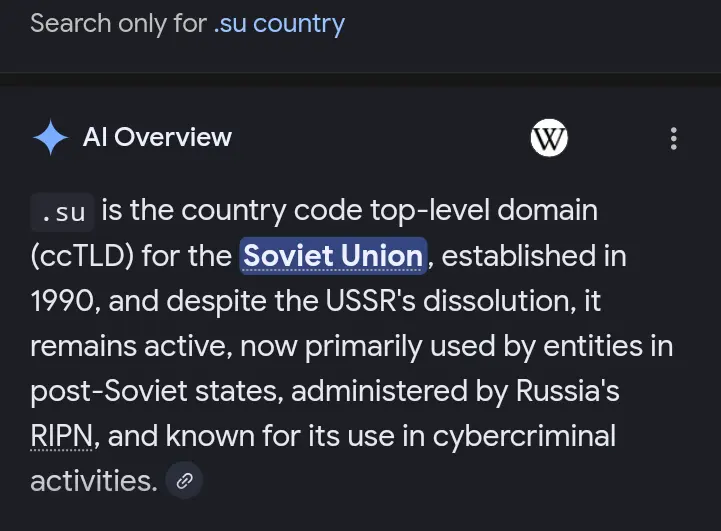Open the Wikipedia source icon
721x531 pixels.
(549, 138)
